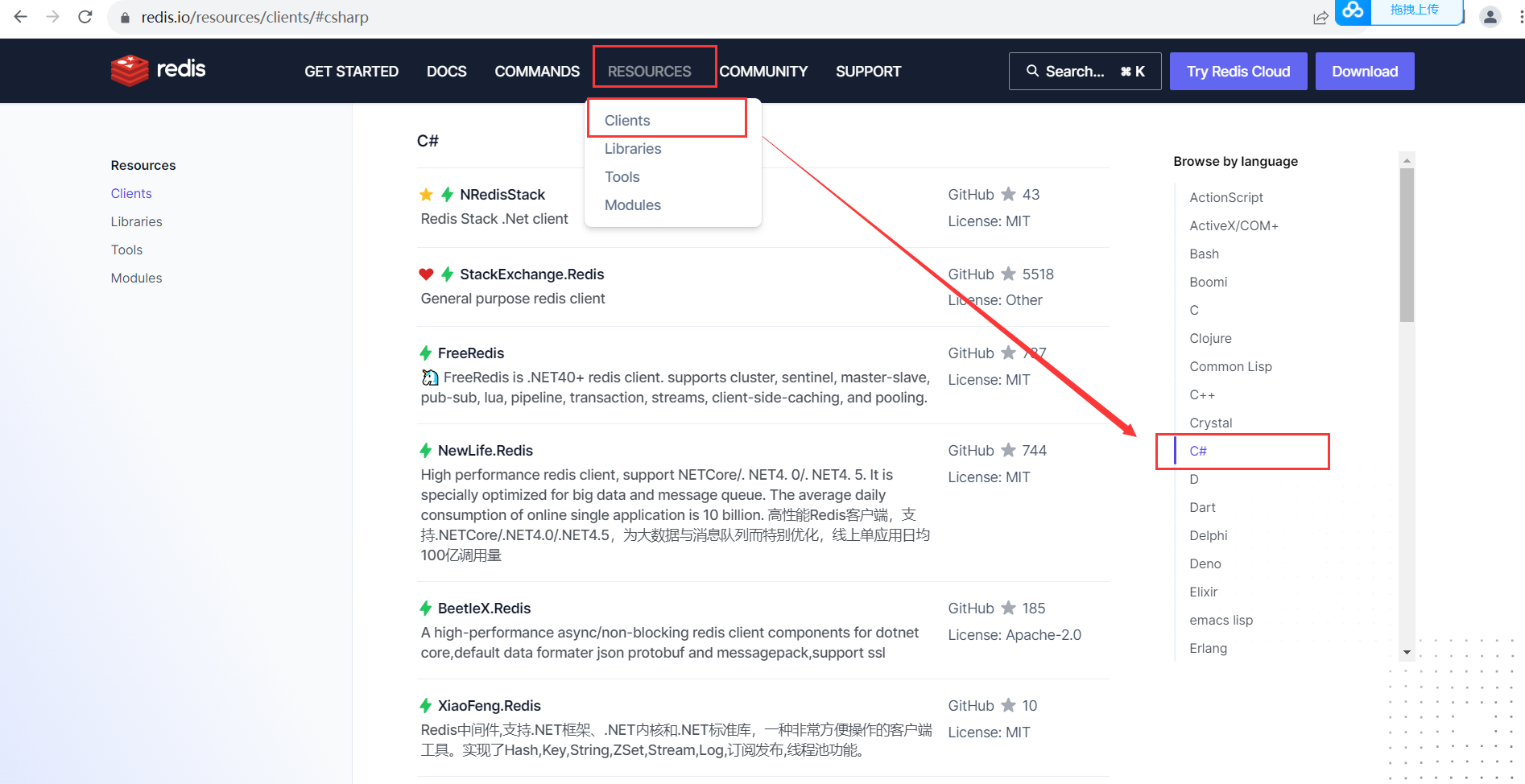Screen dimensions: 1525x784
Task: Click the lightning bolt icon beside BeetleX.Redis
Action: click(x=426, y=609)
